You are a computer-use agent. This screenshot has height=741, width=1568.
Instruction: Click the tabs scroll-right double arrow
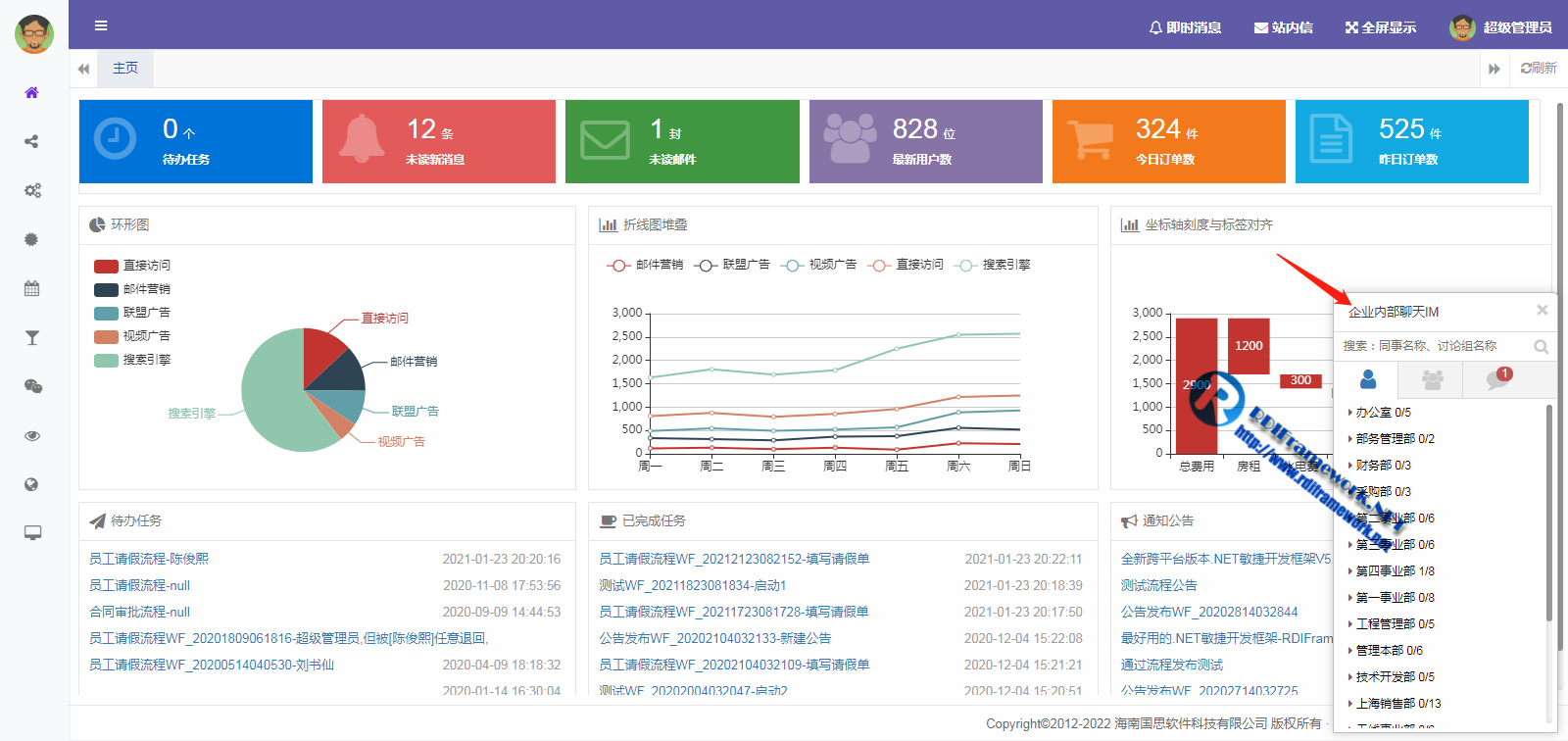coord(1494,69)
